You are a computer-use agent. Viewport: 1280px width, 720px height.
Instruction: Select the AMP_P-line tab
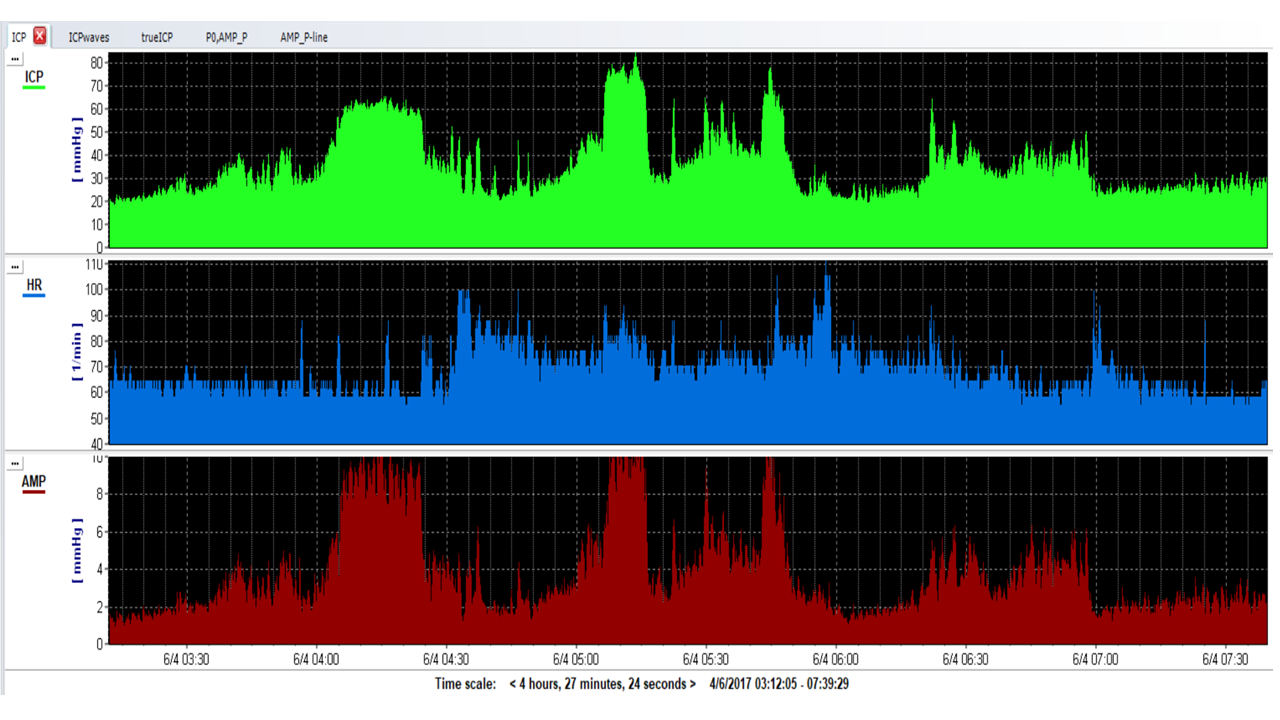(304, 38)
